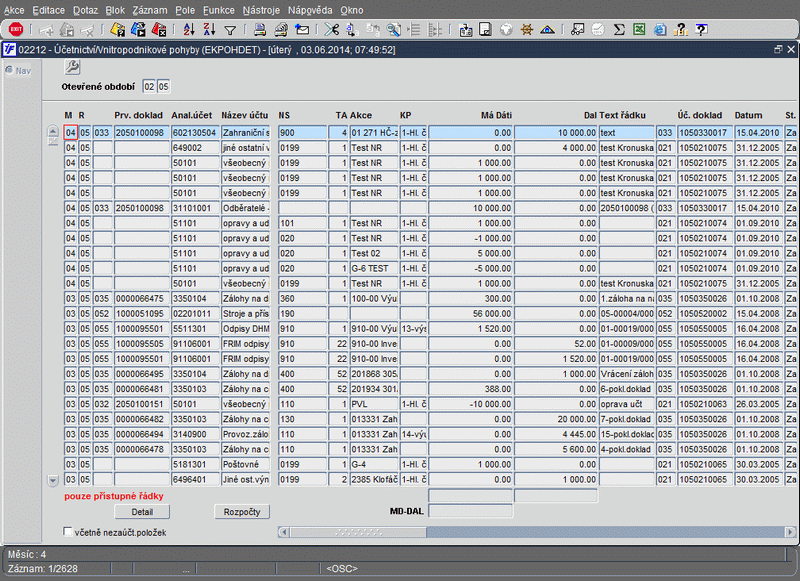
Task: Open the Funkce menu
Action: [x=218, y=8]
